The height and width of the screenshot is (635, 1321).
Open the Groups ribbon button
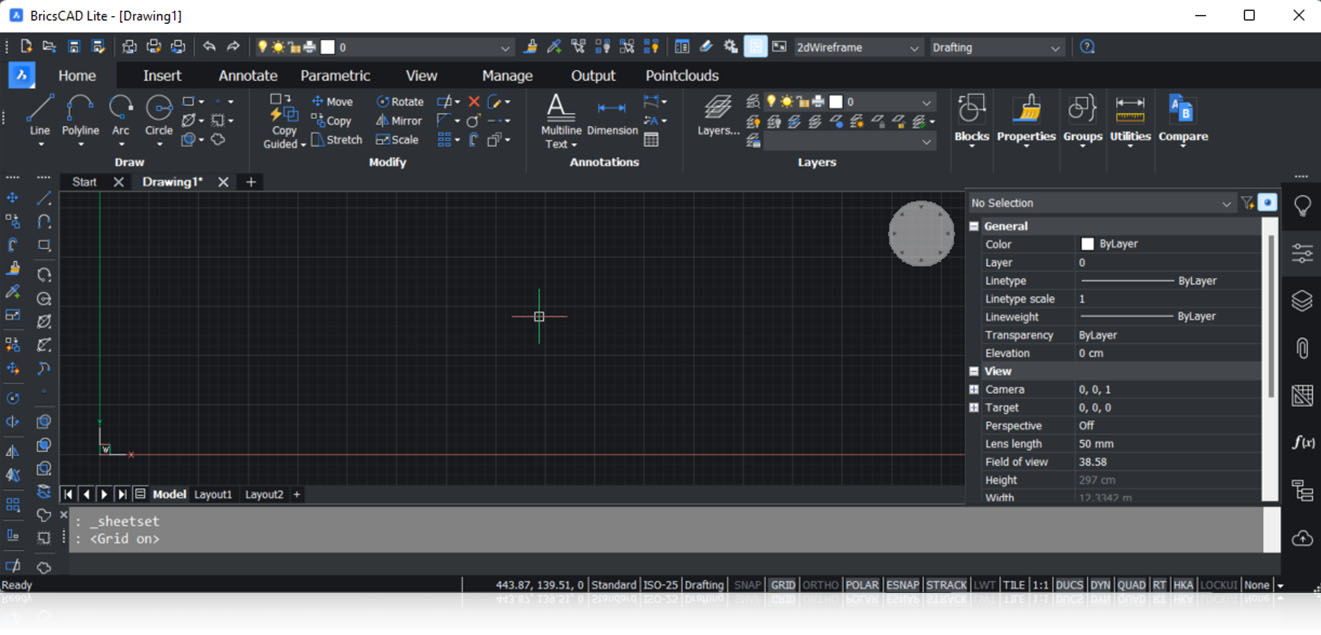[x=1082, y=119]
